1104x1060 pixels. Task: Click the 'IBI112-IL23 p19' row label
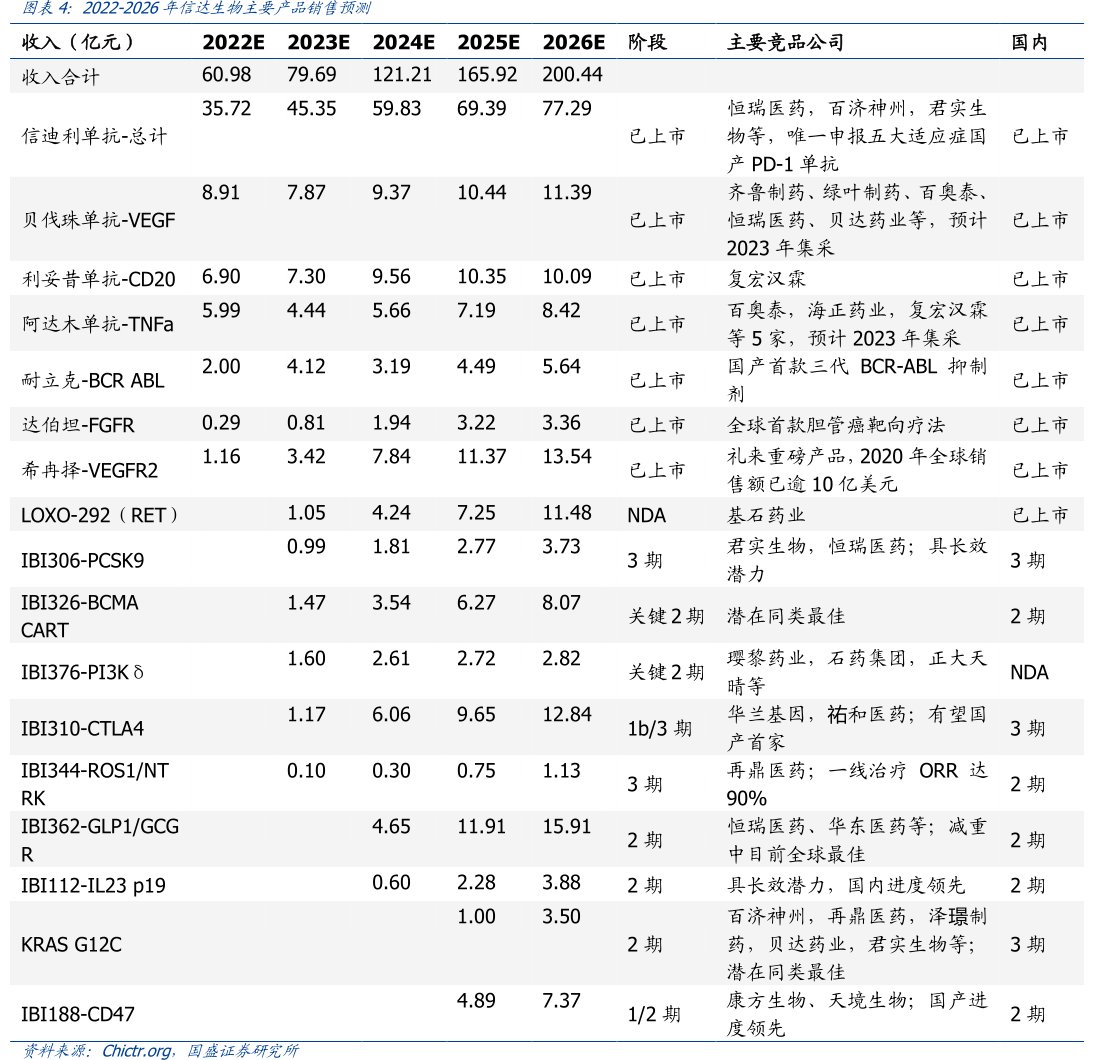tap(94, 885)
